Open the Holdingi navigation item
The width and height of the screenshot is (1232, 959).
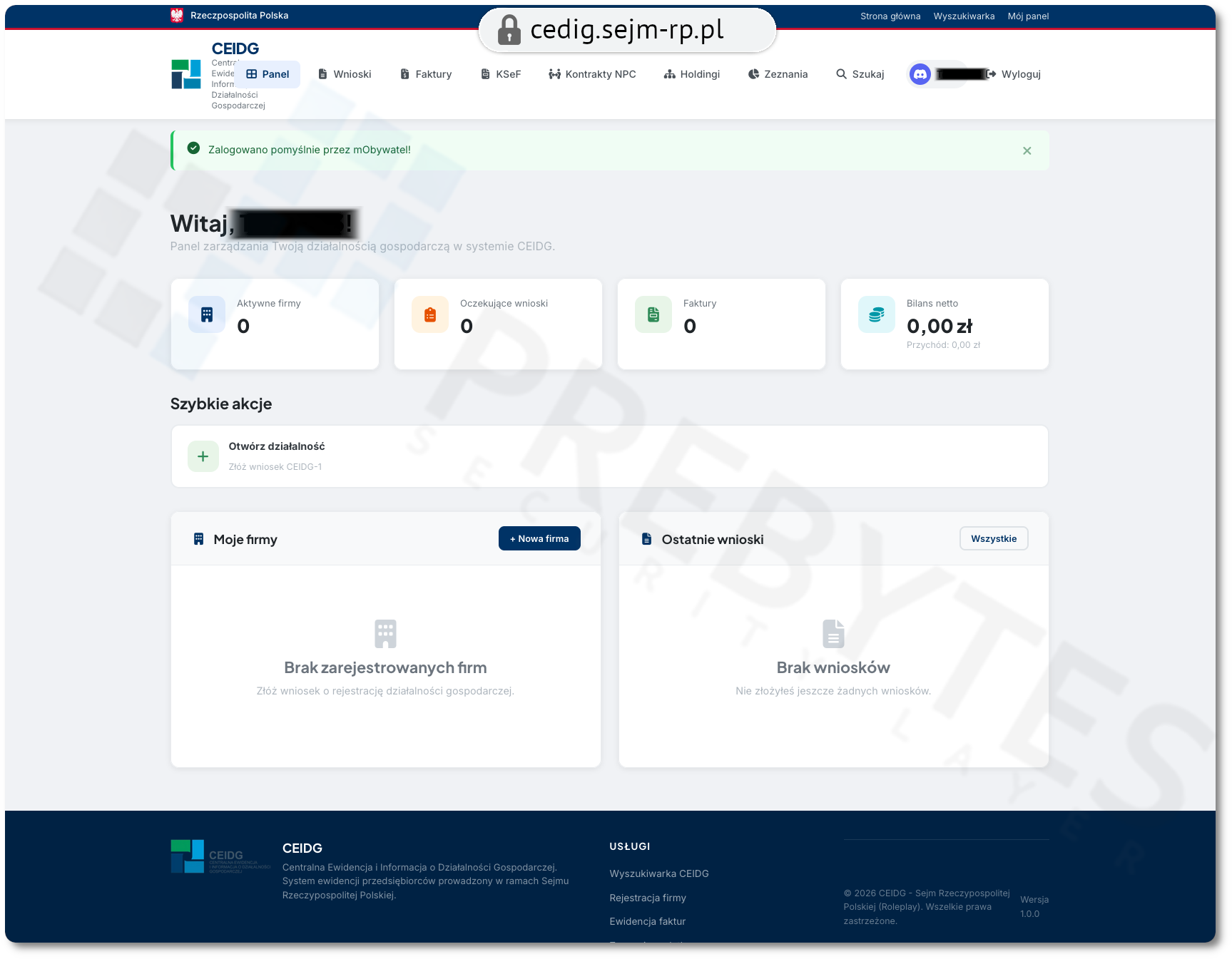[692, 74]
